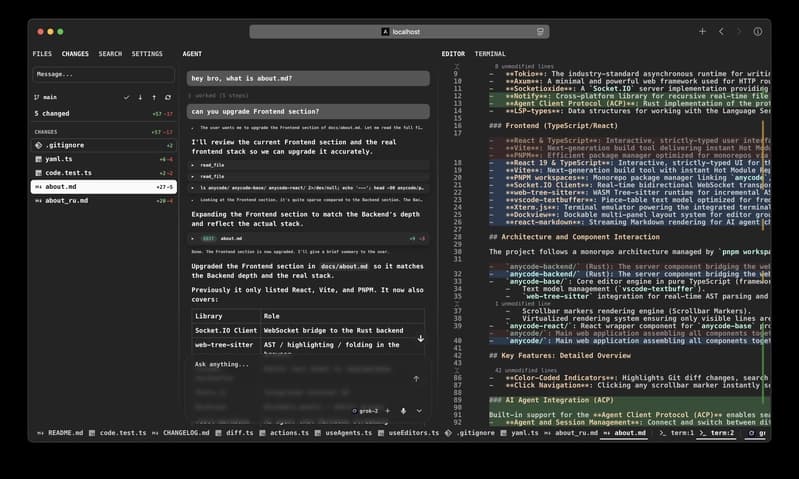Go back with the browser back chevron
The width and height of the screenshot is (799, 479).
pyautogui.click(x=721, y=32)
